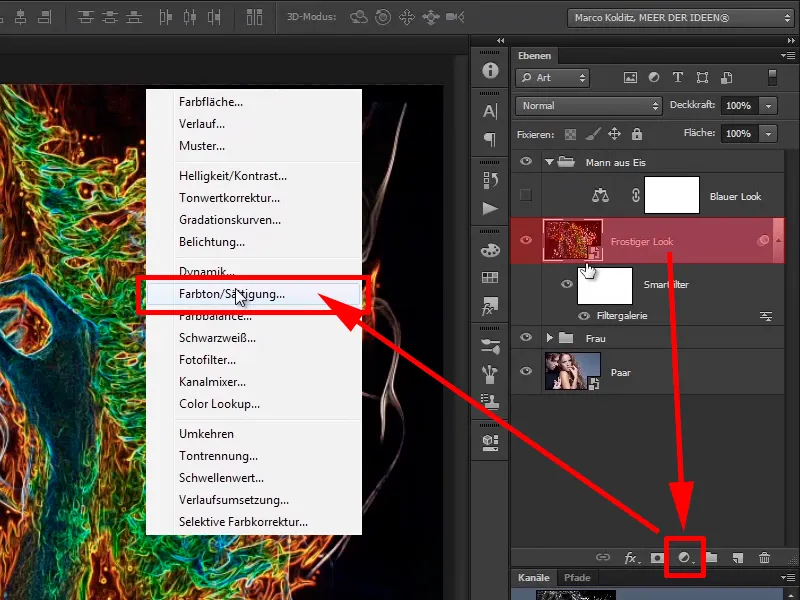Open the Brush panel icon
800x600 pixels.
(490, 374)
